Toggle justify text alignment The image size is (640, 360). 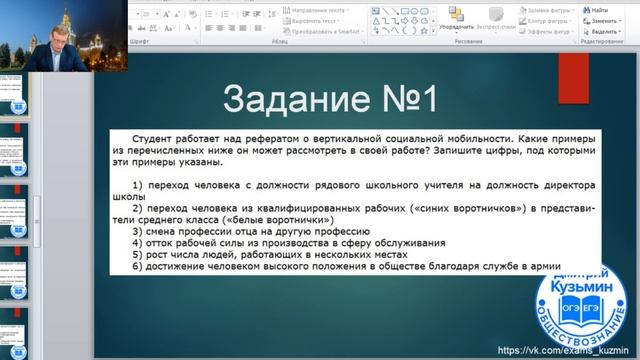tap(243, 28)
